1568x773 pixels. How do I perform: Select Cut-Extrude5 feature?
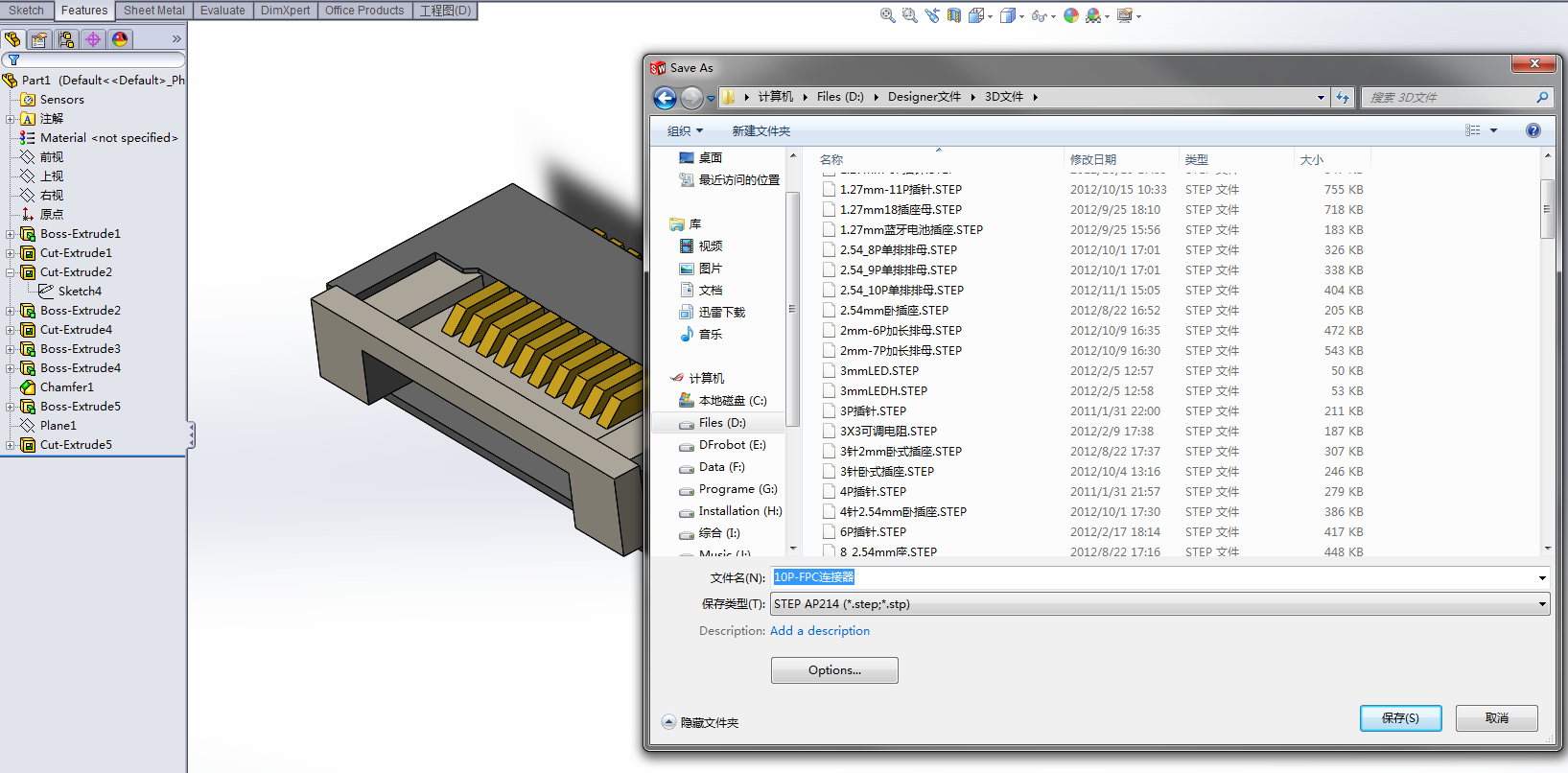coord(76,445)
